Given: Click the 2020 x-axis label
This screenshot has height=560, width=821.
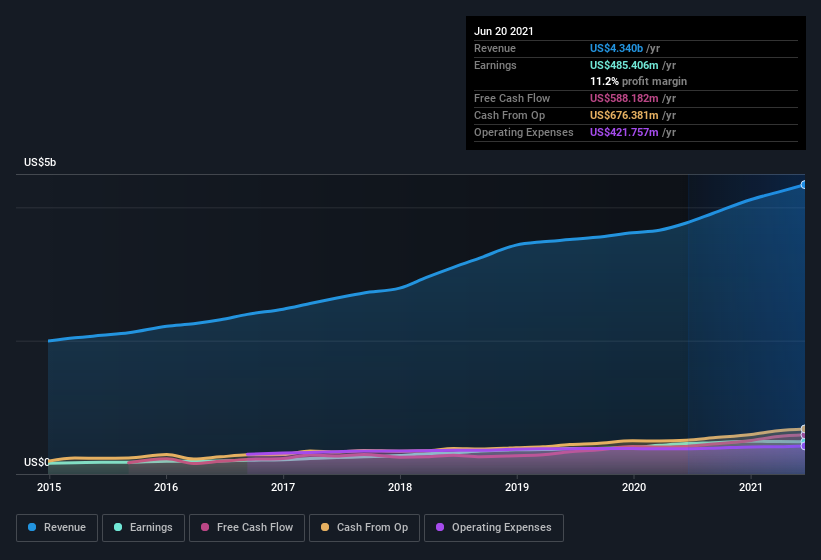Looking at the screenshot, I should point(634,487).
